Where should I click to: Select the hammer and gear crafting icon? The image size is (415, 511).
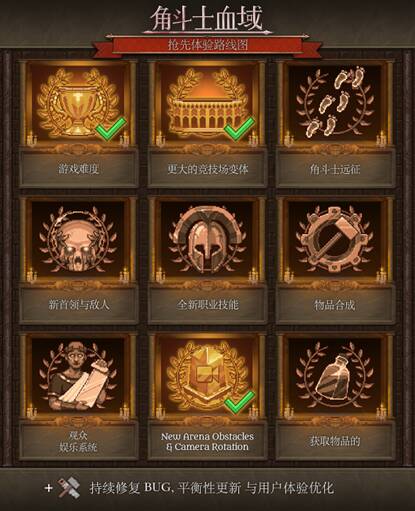335,239
